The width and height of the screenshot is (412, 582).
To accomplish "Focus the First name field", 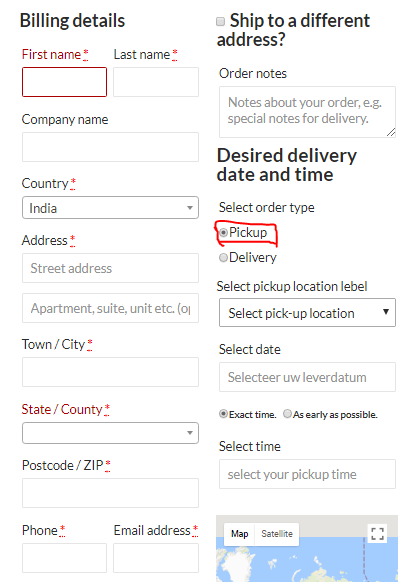I will coord(65,82).
